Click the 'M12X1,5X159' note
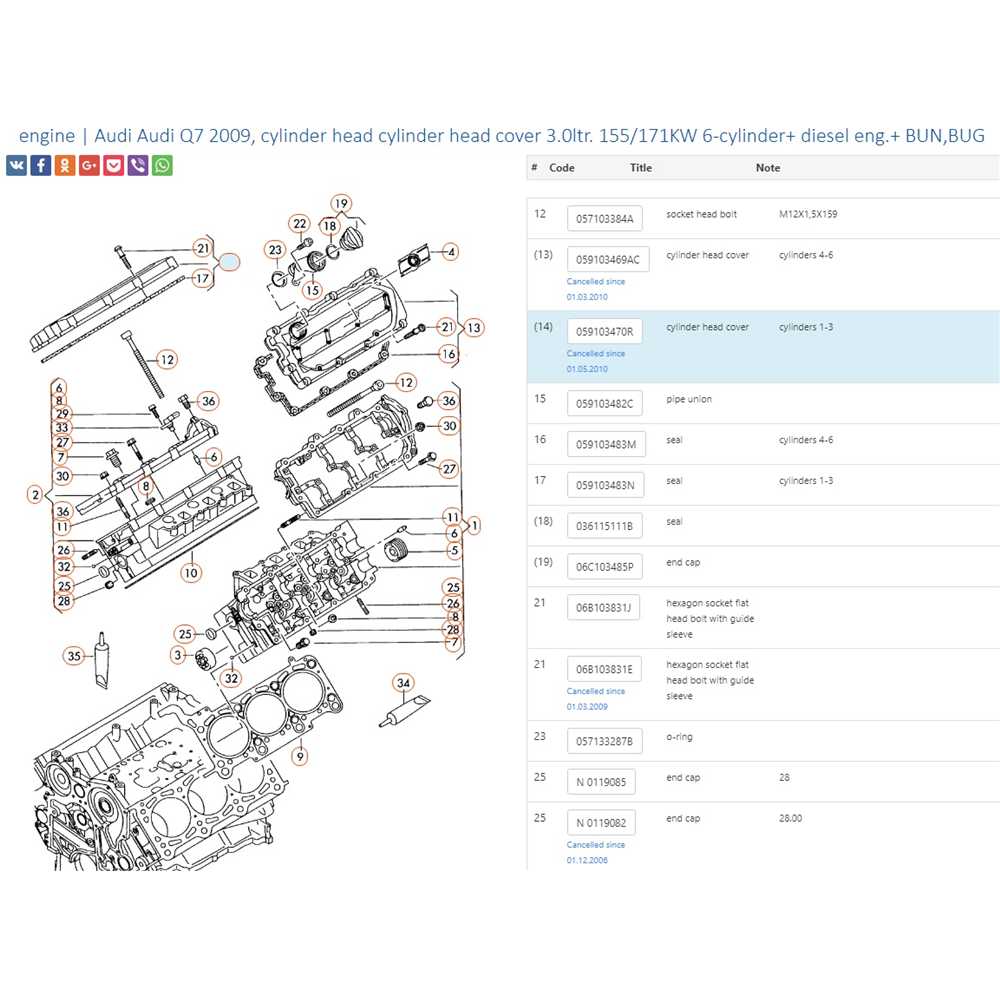Viewport: 1000px width, 1000px height. 808,214
